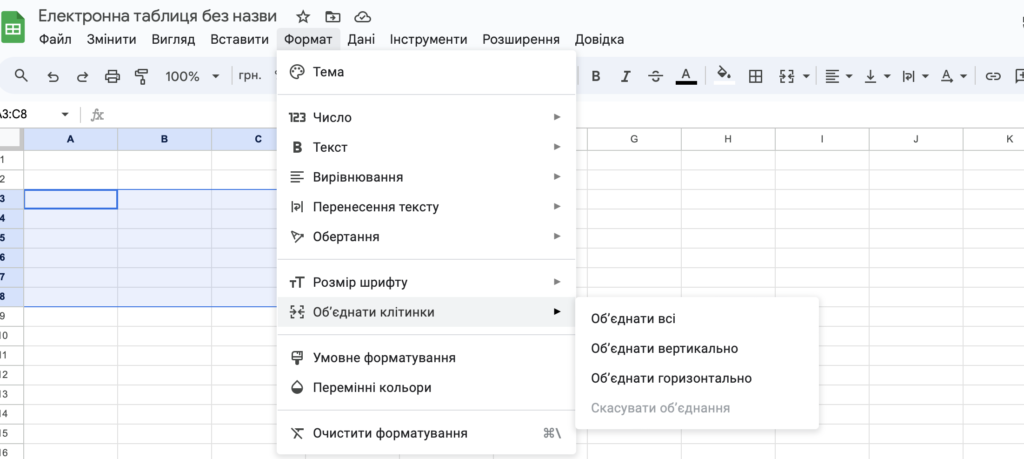Star the spreadsheet with the star icon
The image size is (1024, 459).
coord(303,16)
